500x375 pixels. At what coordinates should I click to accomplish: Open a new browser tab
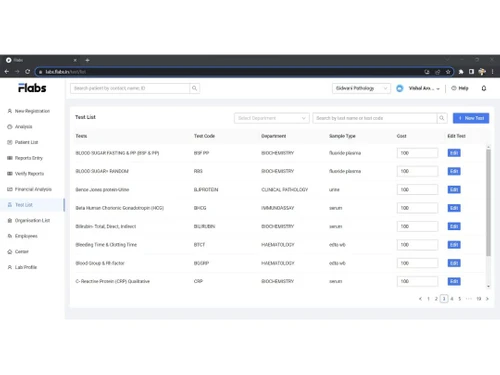[x=87, y=60]
